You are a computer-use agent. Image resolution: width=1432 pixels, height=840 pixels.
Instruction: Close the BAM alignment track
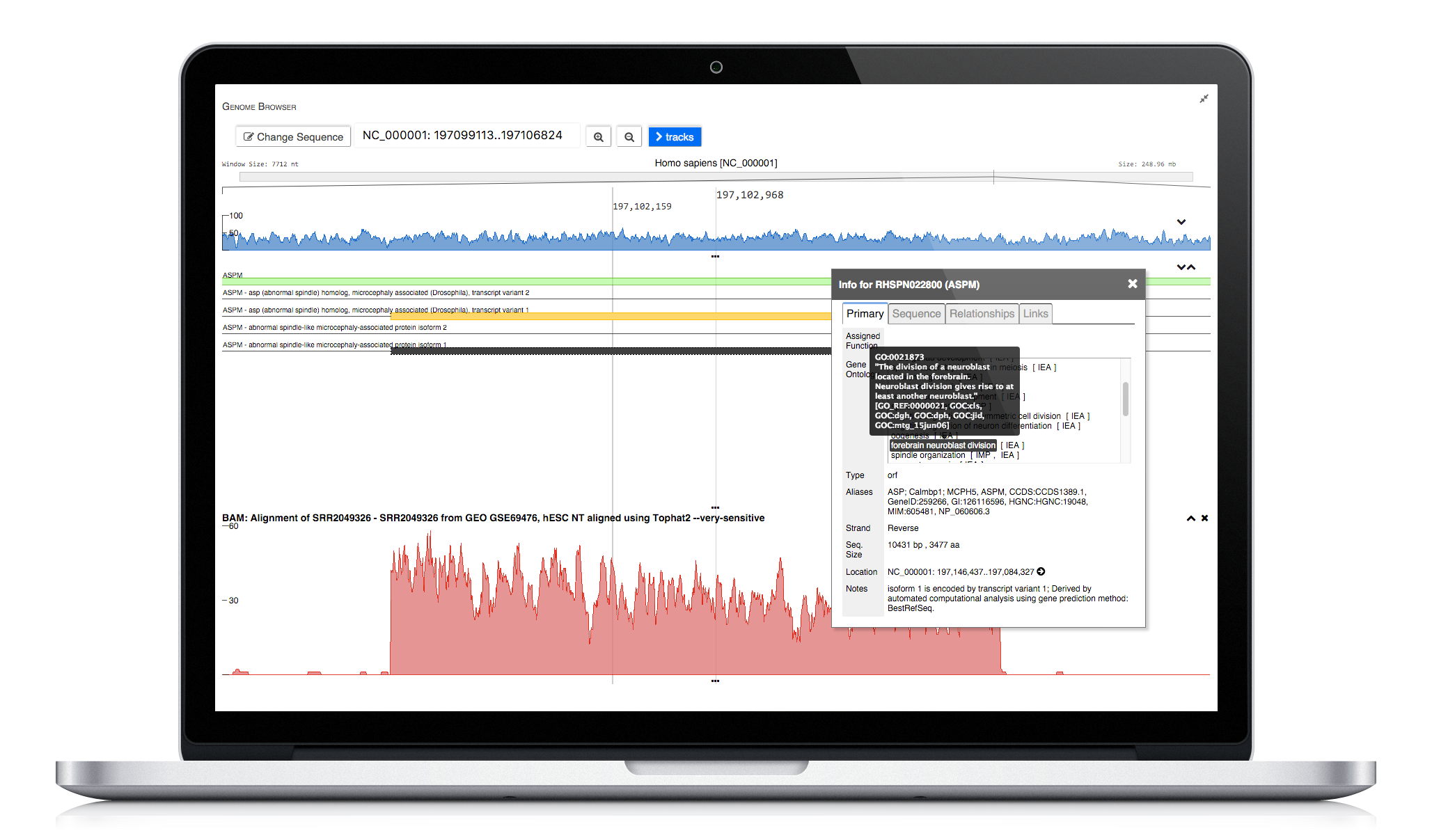point(1204,518)
